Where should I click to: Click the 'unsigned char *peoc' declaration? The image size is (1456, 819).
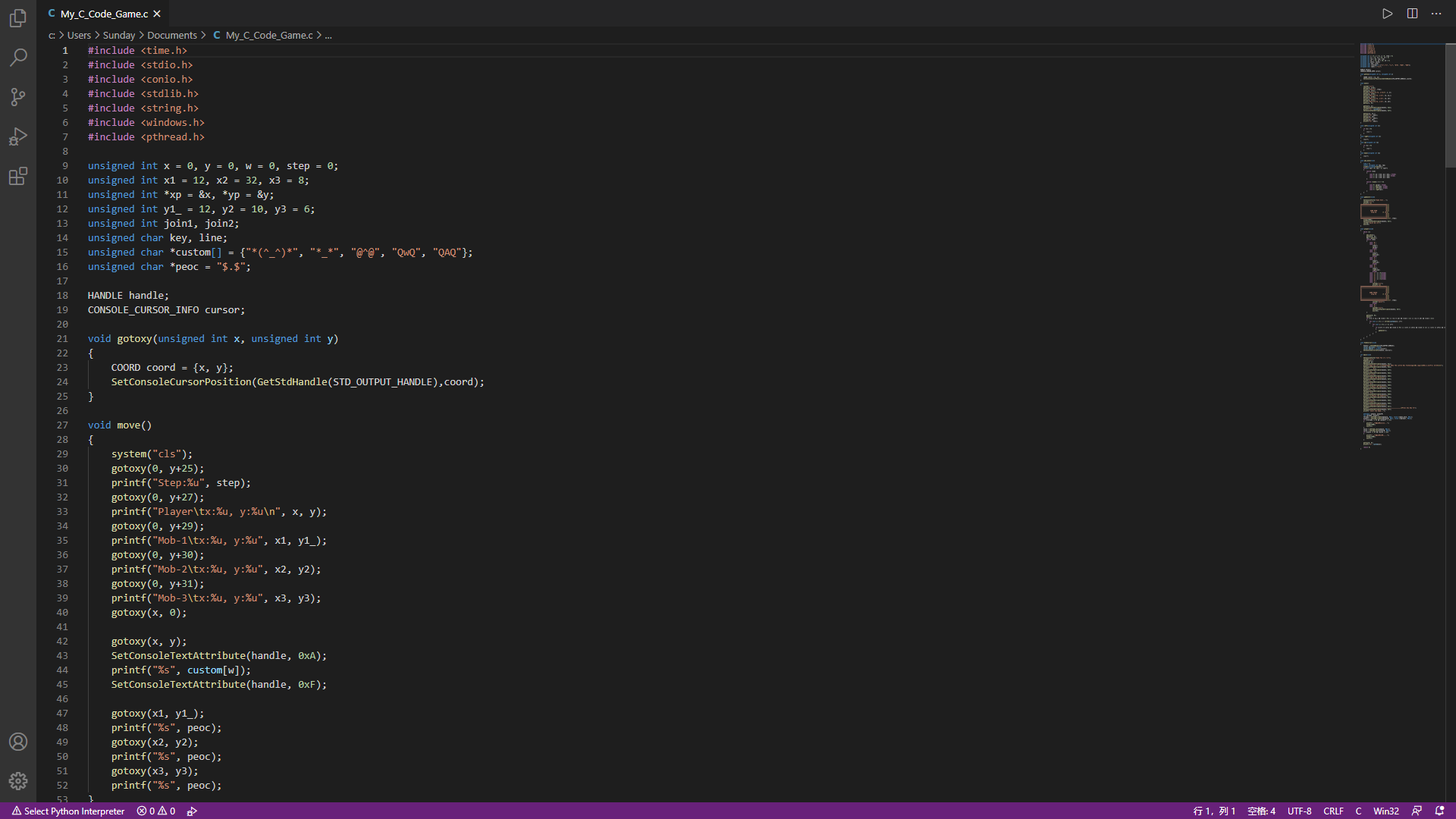(169, 267)
